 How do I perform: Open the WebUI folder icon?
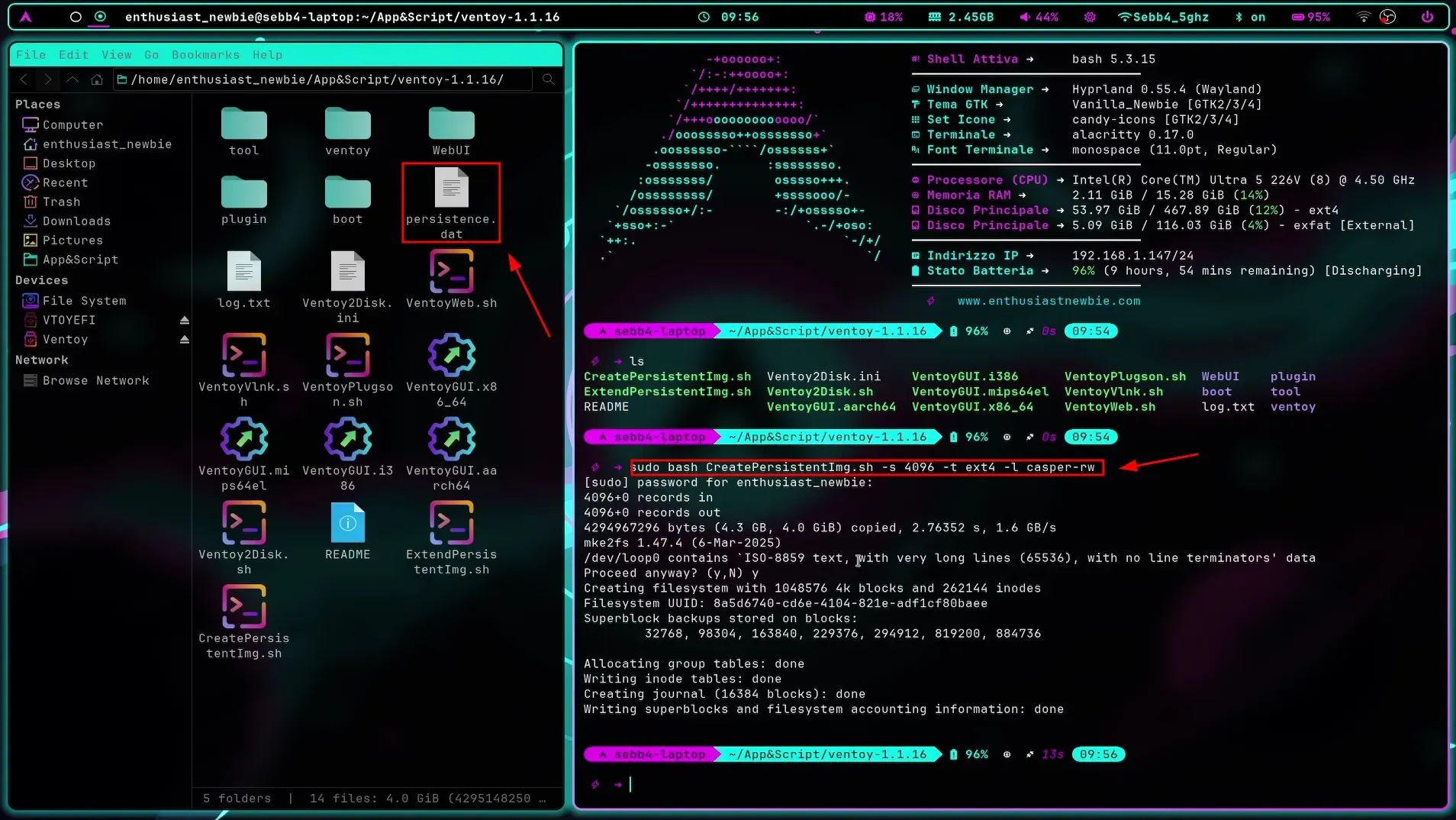(x=452, y=124)
